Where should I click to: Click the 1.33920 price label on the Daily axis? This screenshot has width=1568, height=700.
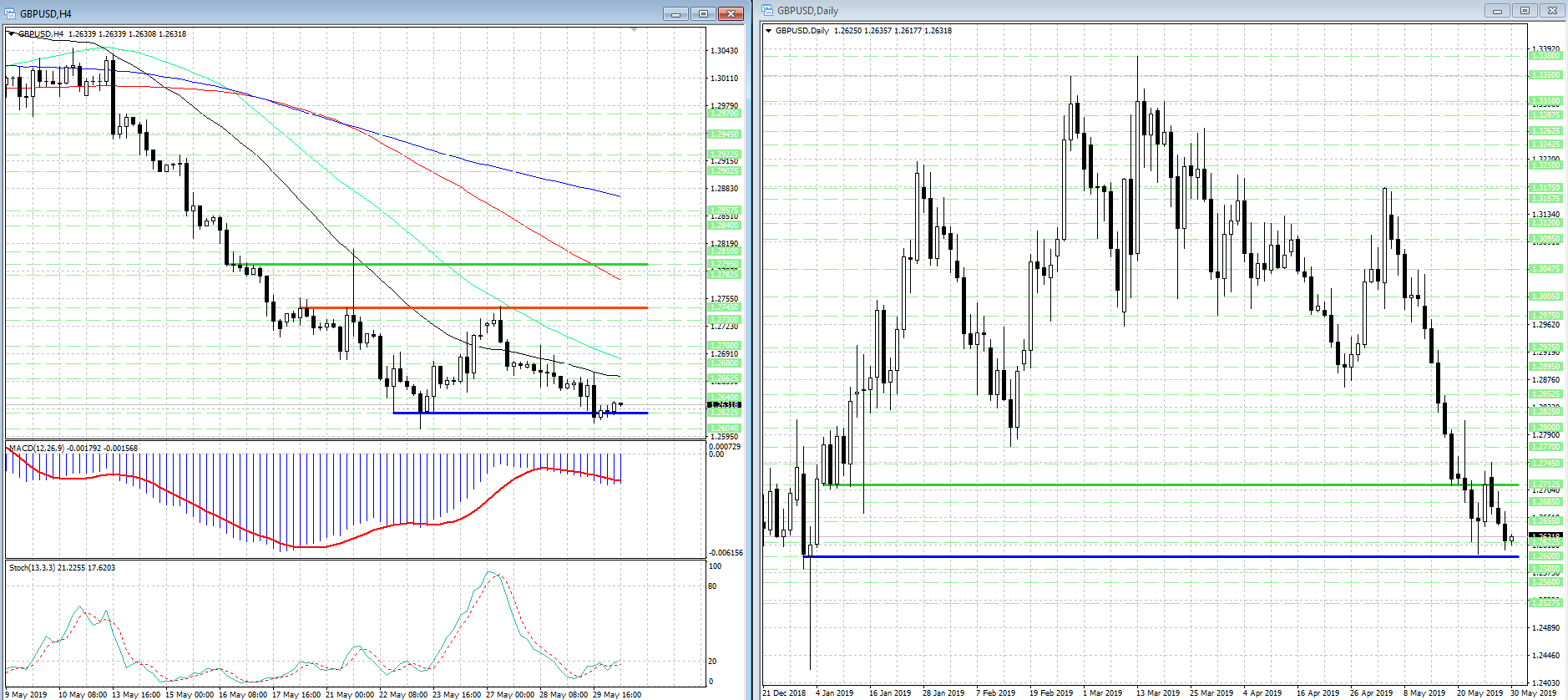tap(1546, 49)
